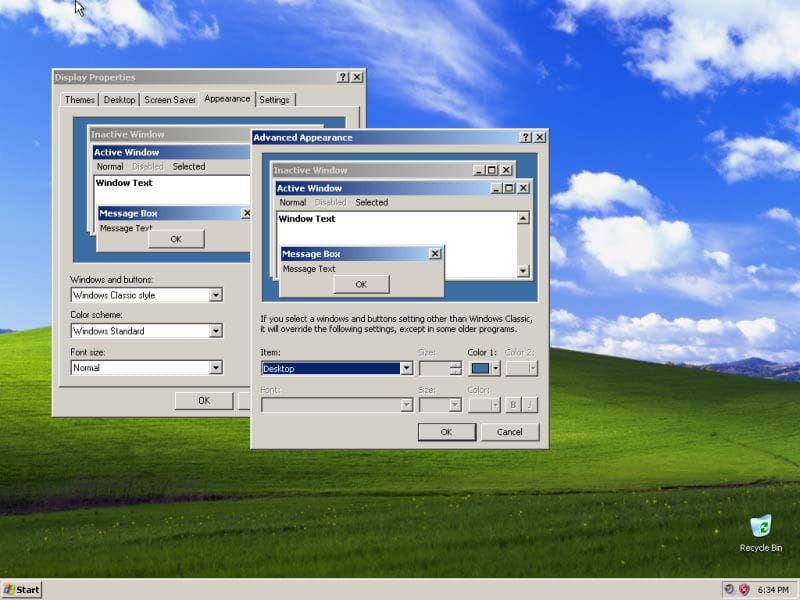The height and width of the screenshot is (600, 800).
Task: Switch to the Themes tab
Action: [x=80, y=100]
